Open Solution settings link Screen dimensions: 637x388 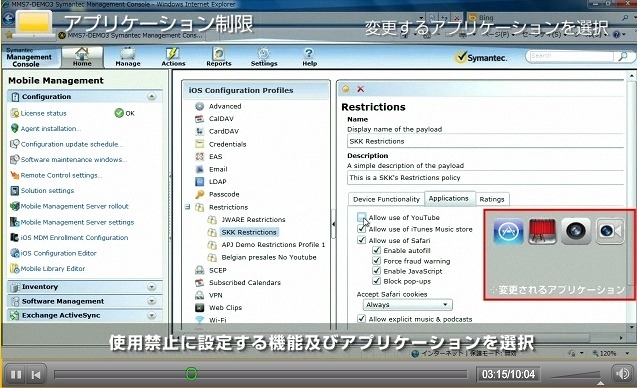tap(47, 191)
